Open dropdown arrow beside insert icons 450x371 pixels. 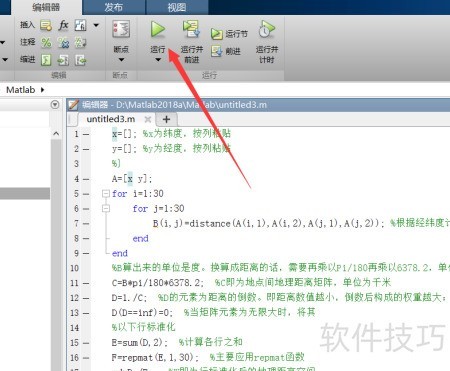[96, 25]
